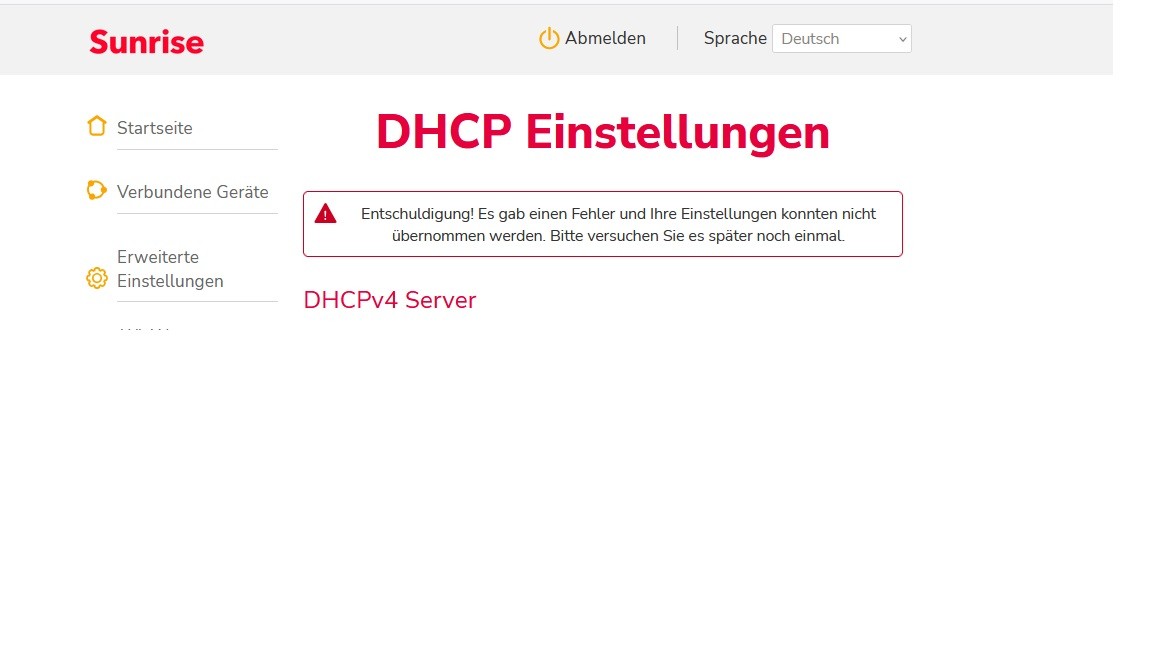The width and height of the screenshot is (1152, 648).
Task: Click the Abmelden logout link text
Action: [605, 38]
